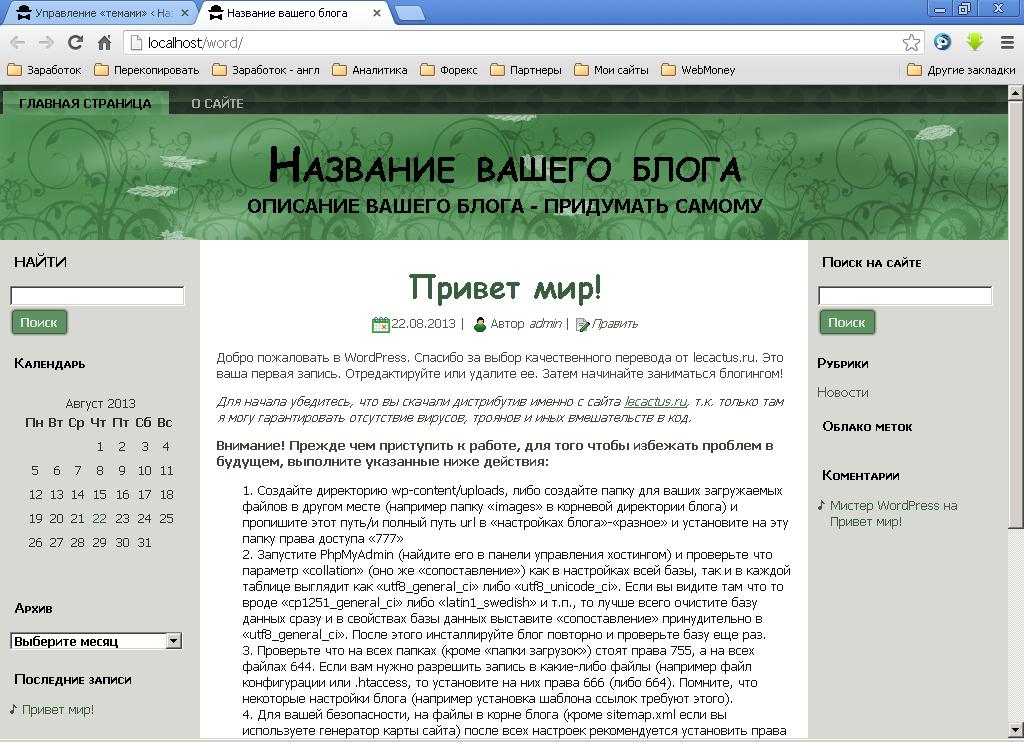Focus the left sidebar «Найти» search field

pos(97,296)
